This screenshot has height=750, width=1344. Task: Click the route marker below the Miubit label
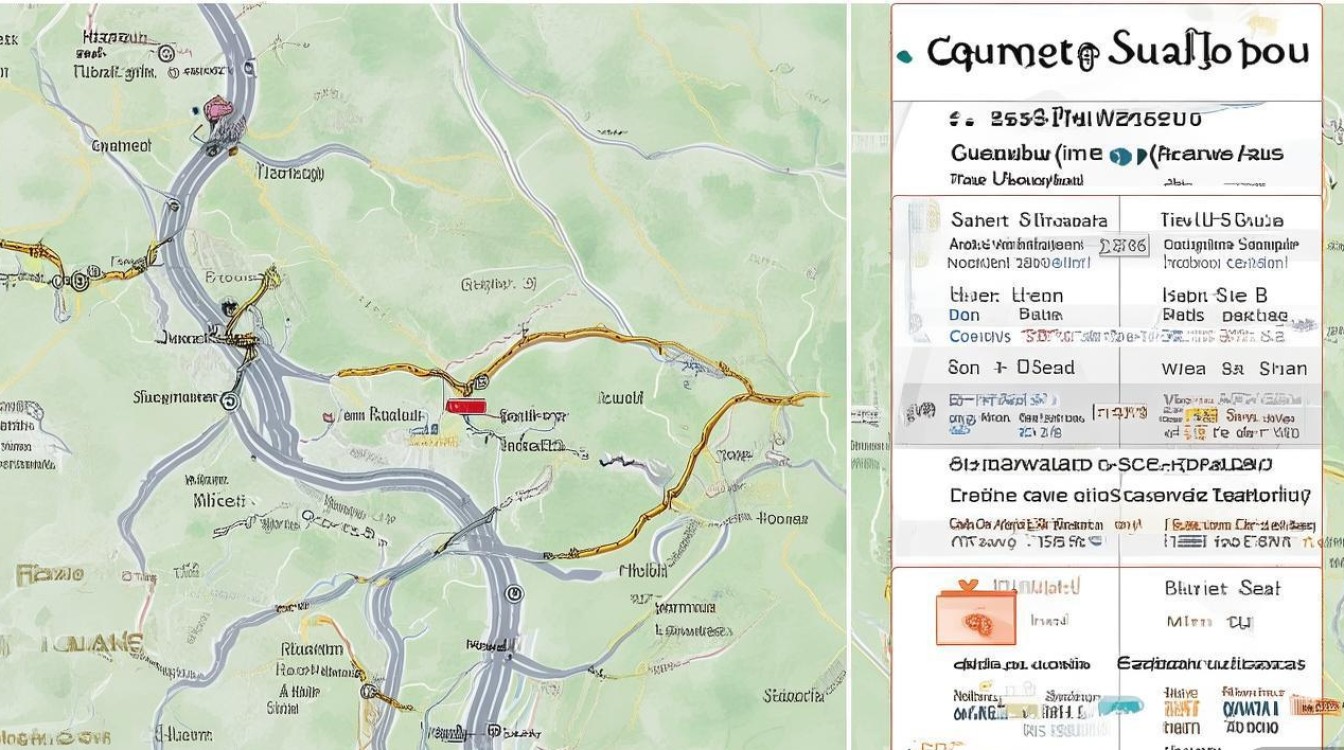pyautogui.click(x=514, y=594)
